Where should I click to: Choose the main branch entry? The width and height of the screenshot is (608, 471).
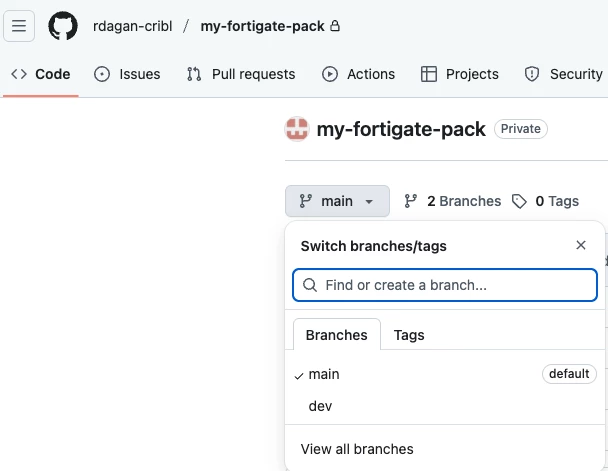(445, 374)
